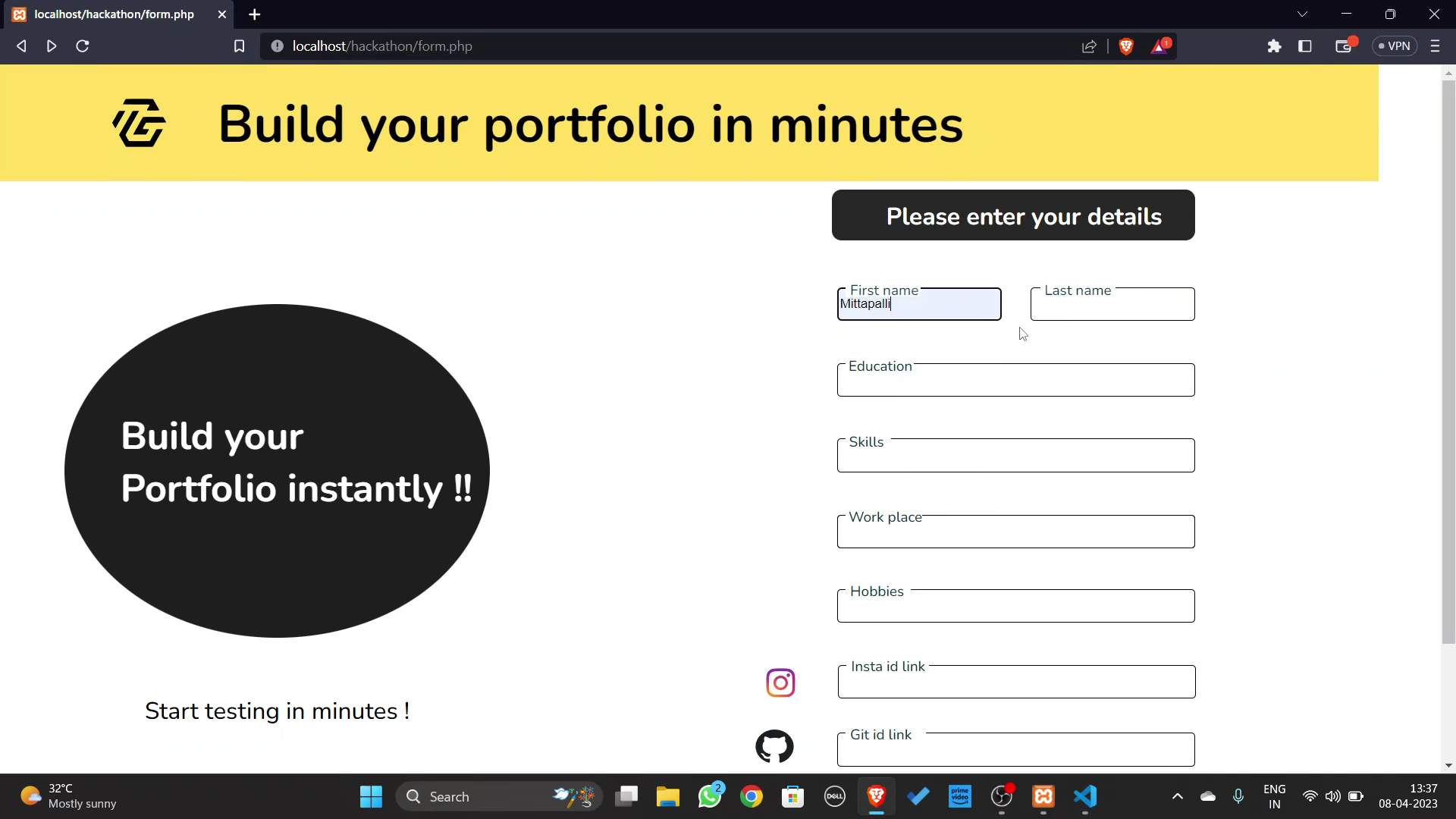Click the site logo in yellow header
Viewport: 1456px width, 819px height.
click(x=139, y=123)
